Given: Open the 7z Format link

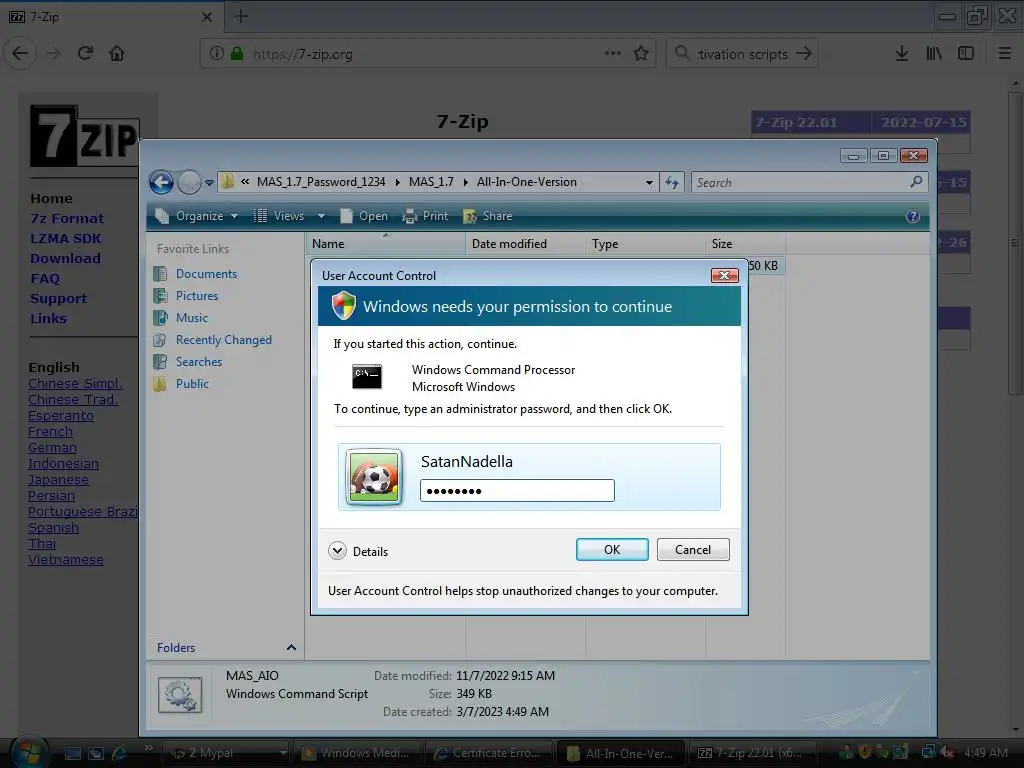Looking at the screenshot, I should click(x=67, y=219).
